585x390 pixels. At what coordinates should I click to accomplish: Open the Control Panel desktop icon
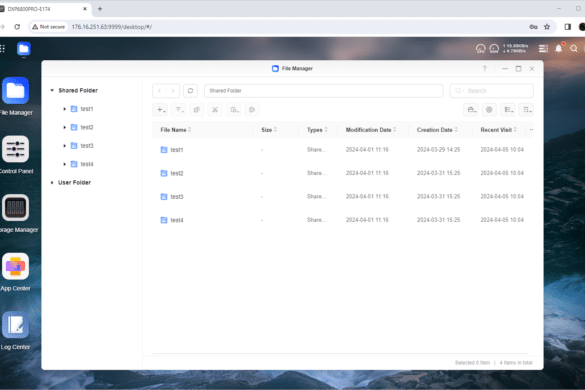[15, 149]
